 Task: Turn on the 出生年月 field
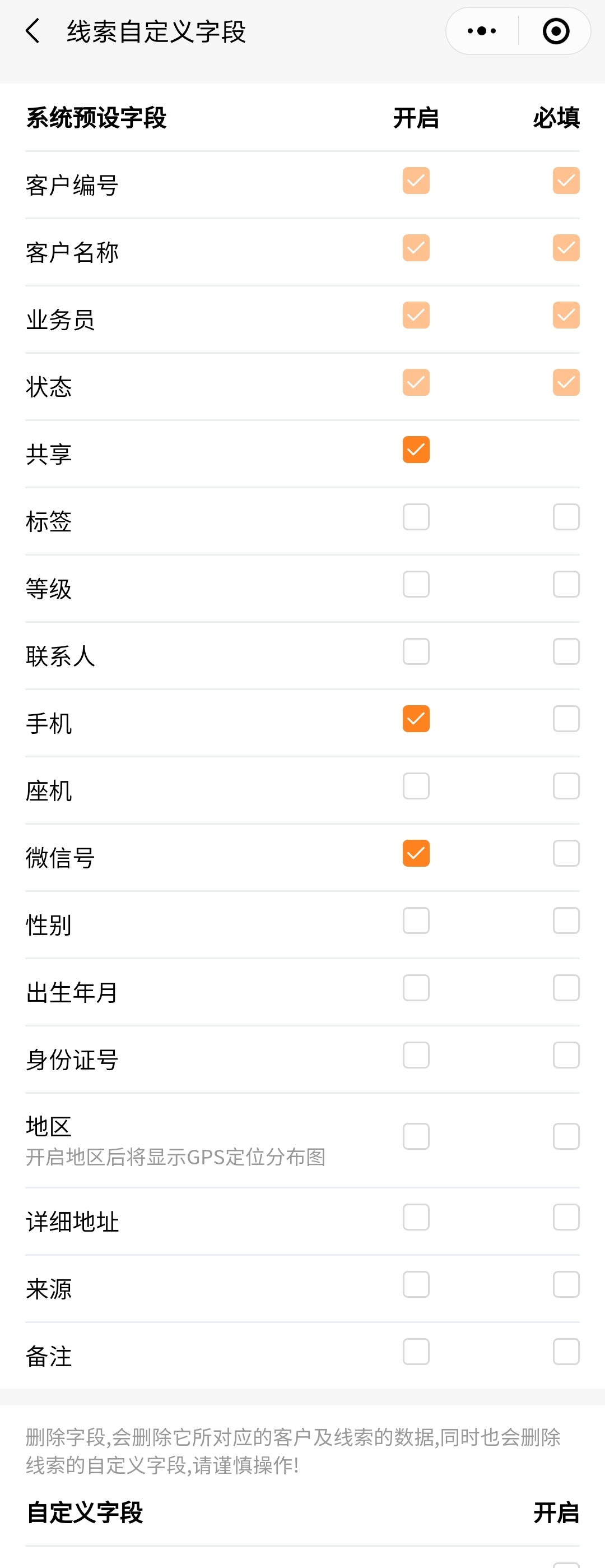click(416, 988)
